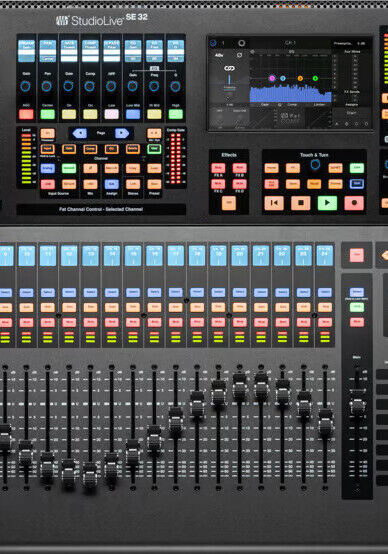Mute FX A in the Effects section
The image size is (388, 554).
tap(218, 168)
